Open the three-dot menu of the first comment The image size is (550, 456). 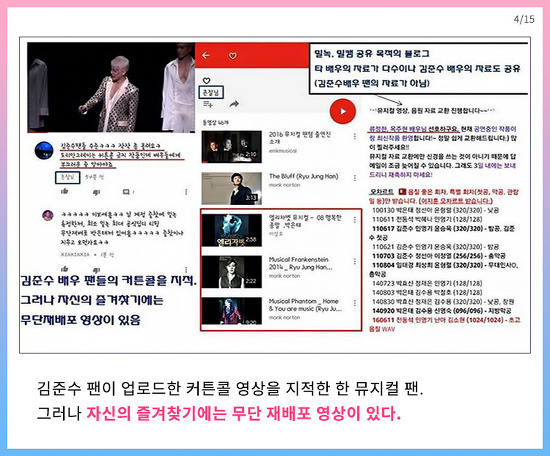point(186,192)
